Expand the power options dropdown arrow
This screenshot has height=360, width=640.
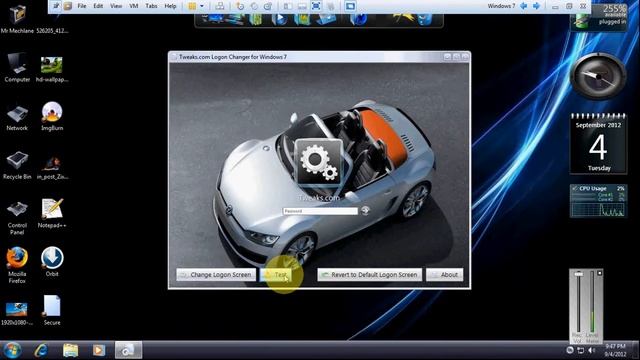click(x=202, y=6)
